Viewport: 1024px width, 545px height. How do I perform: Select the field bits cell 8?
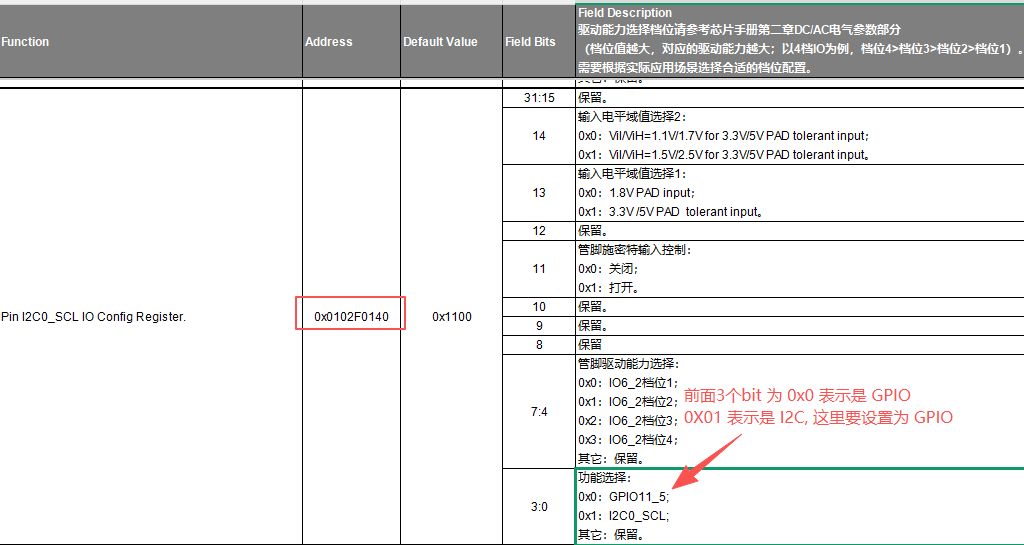(539, 344)
